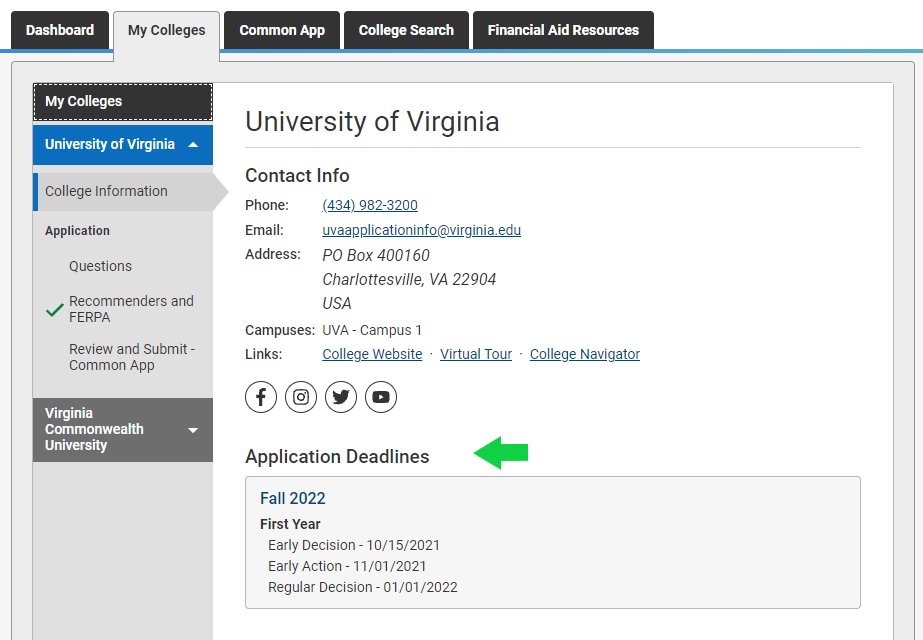Collapse the University of Virginia section
Viewport: 923px width, 640px height.
193,145
